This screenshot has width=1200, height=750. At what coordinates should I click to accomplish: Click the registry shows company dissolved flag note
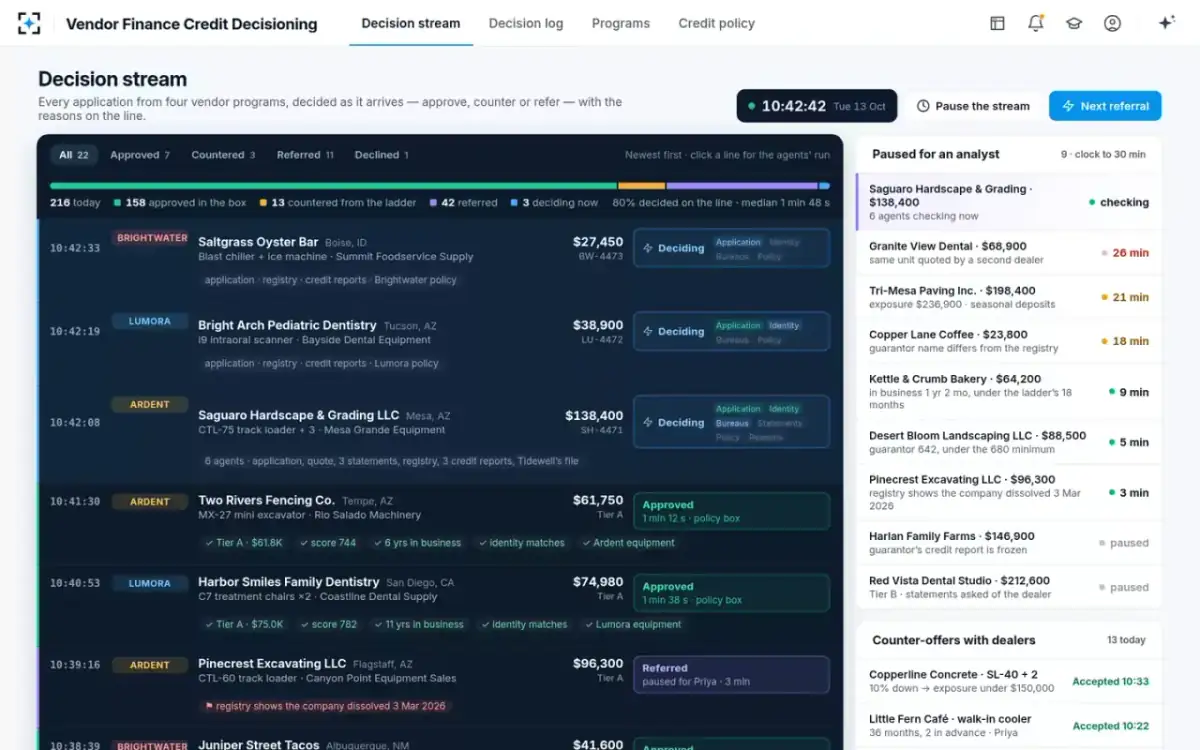324,706
